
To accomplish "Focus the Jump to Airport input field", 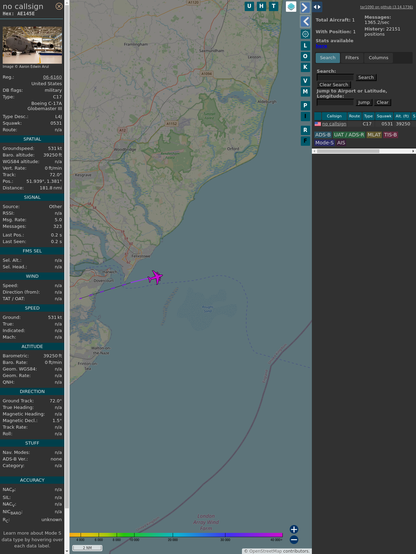I will 335,102.
